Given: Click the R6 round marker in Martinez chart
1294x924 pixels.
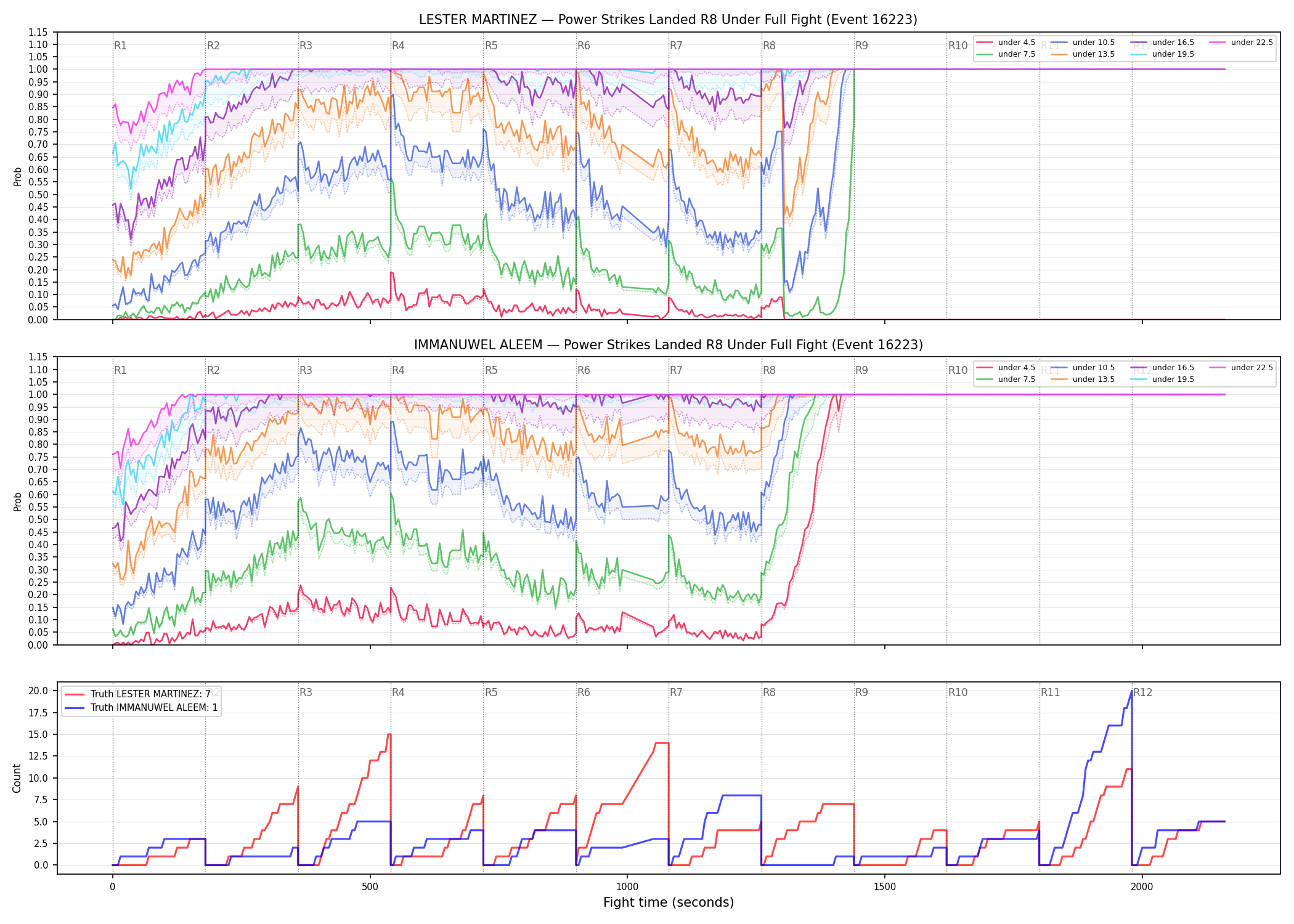Looking at the screenshot, I should coord(584,46).
